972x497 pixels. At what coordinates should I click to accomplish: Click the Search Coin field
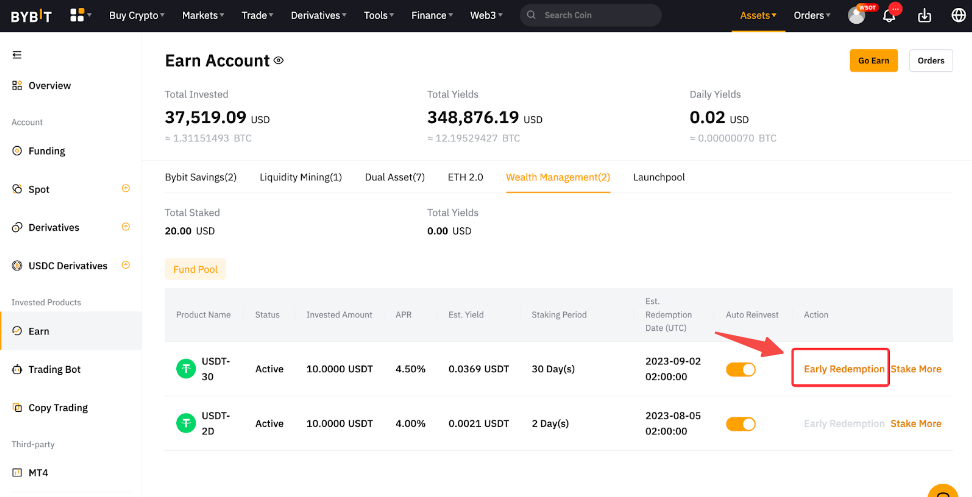pyautogui.click(x=591, y=15)
